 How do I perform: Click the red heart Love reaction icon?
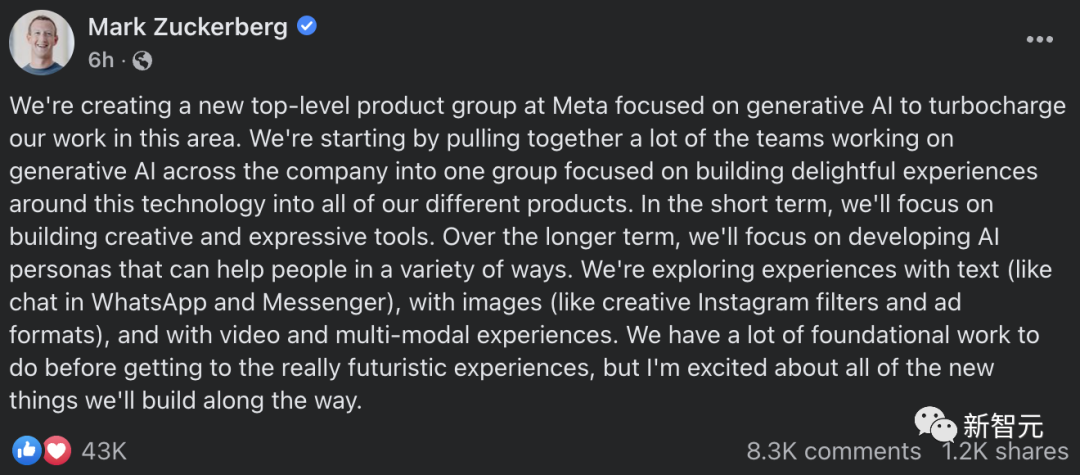point(57,451)
